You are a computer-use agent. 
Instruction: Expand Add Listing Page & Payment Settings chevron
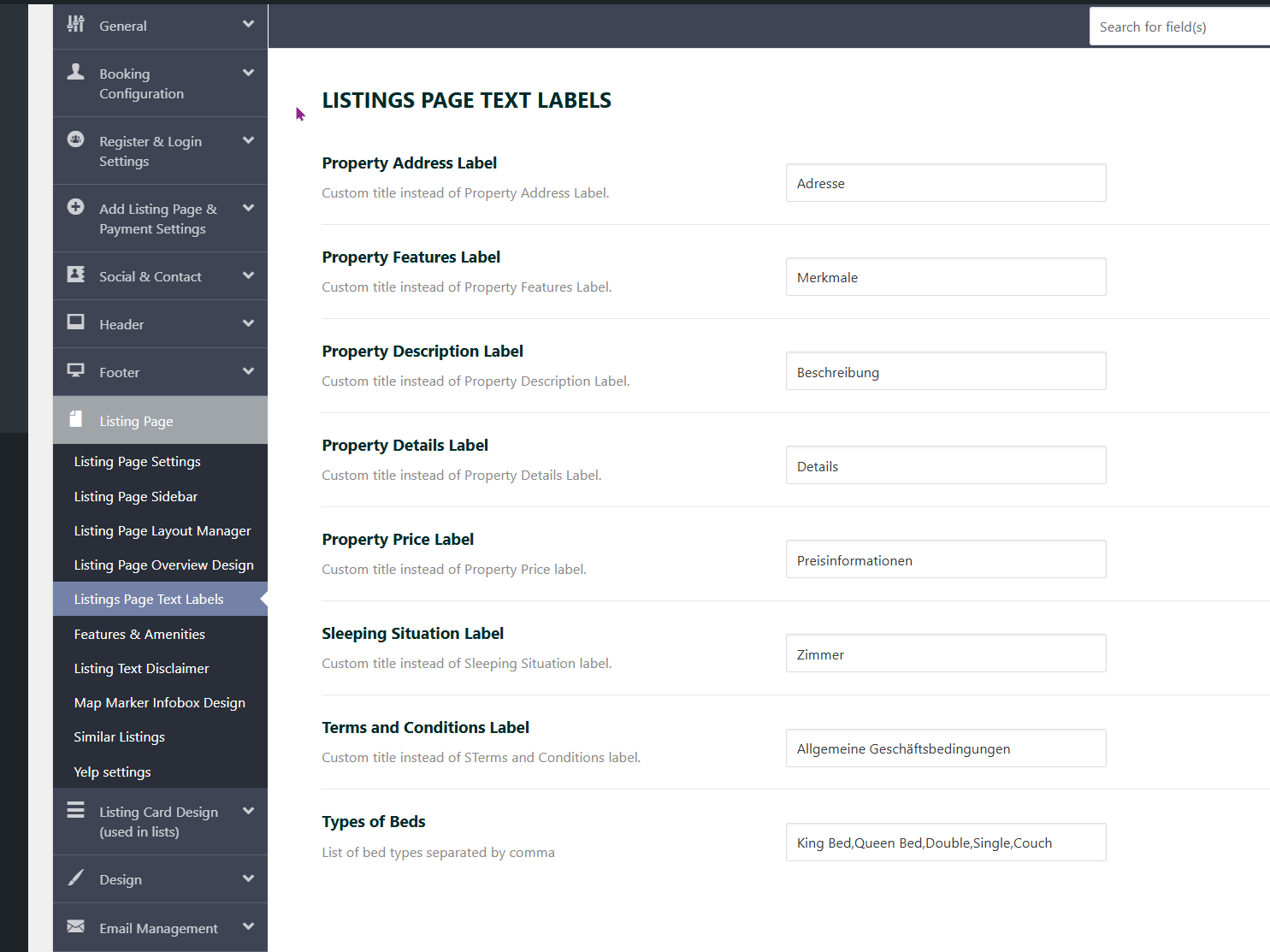tap(249, 208)
